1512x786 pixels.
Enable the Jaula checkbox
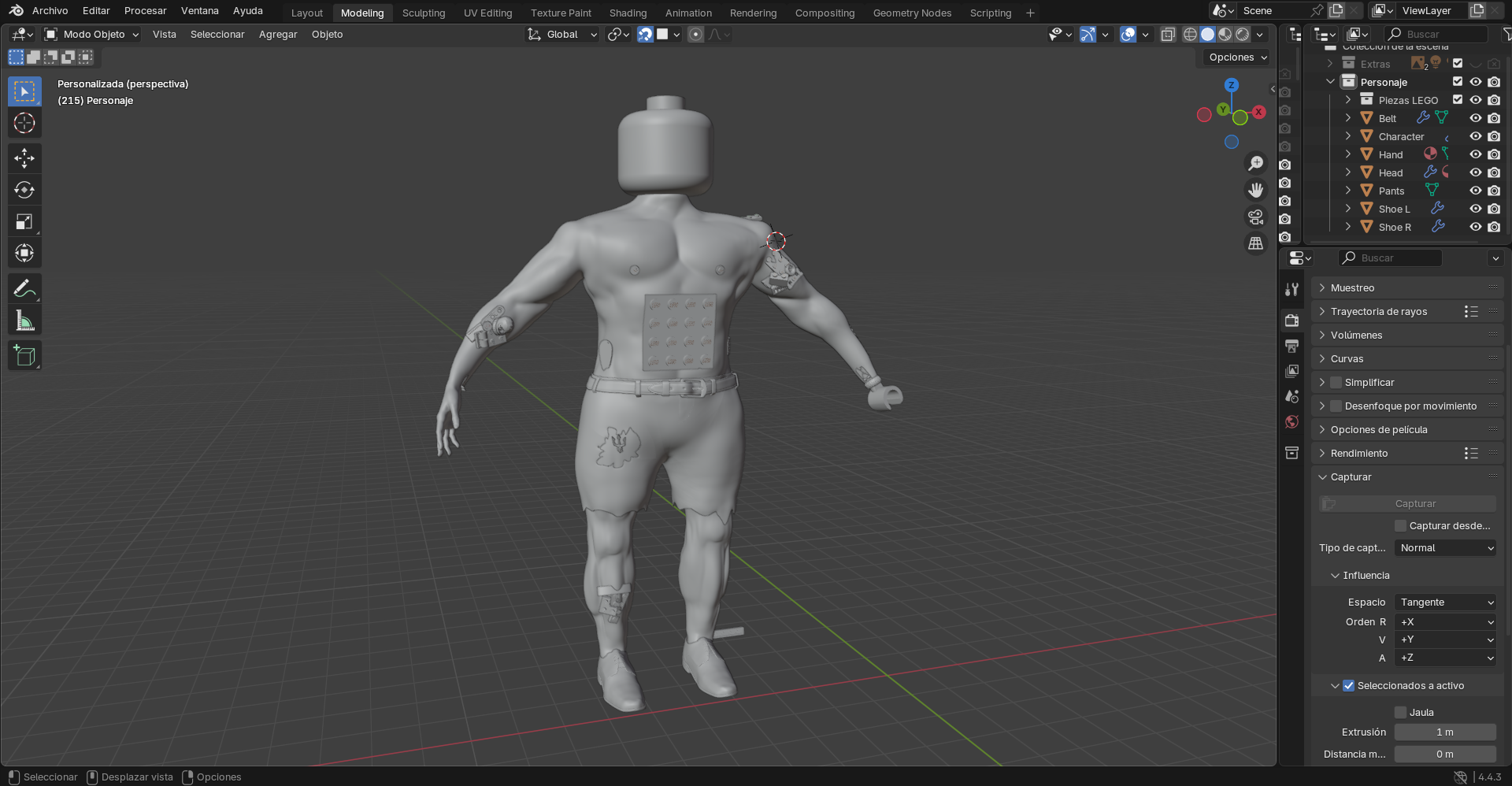(x=1400, y=713)
